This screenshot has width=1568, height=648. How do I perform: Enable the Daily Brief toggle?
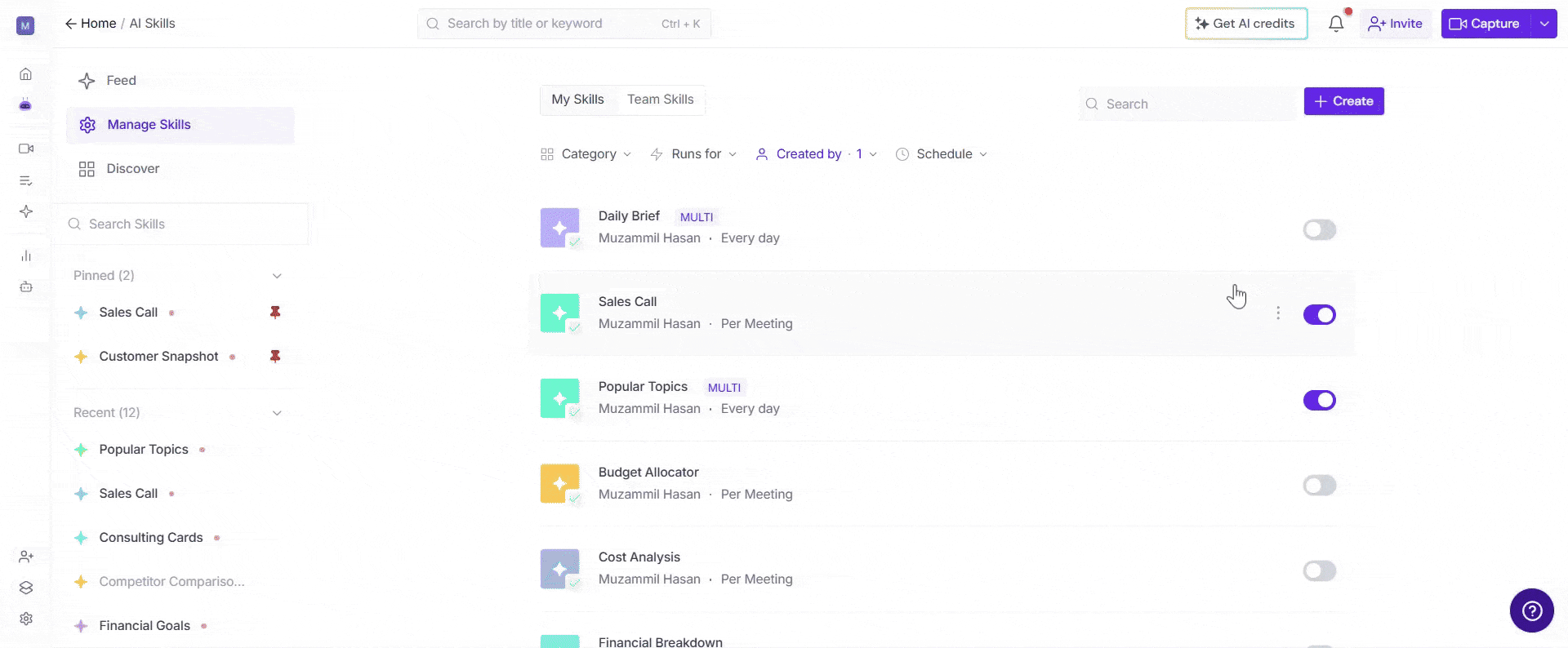tap(1320, 230)
